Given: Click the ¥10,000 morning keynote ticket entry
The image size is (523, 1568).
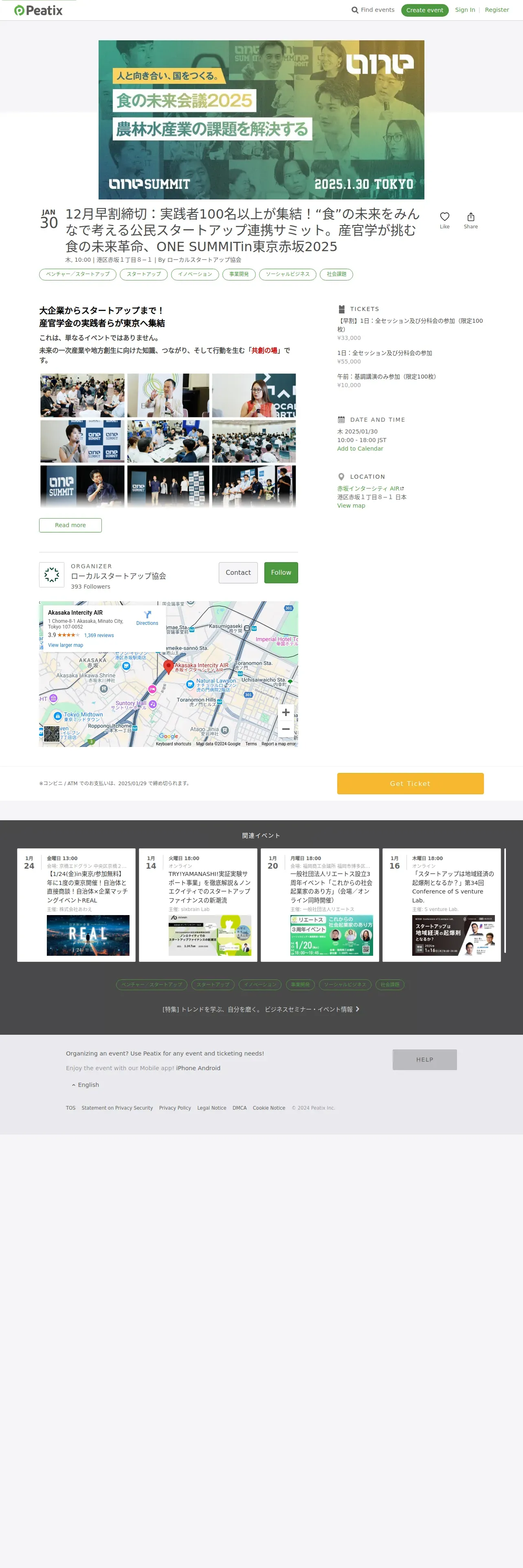Looking at the screenshot, I should click(410, 381).
